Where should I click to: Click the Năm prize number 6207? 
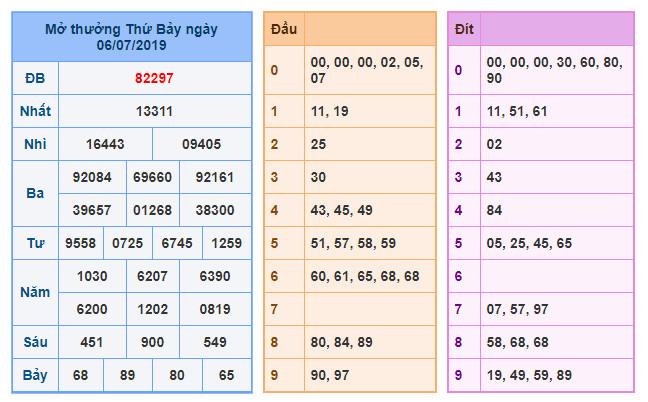click(x=153, y=276)
